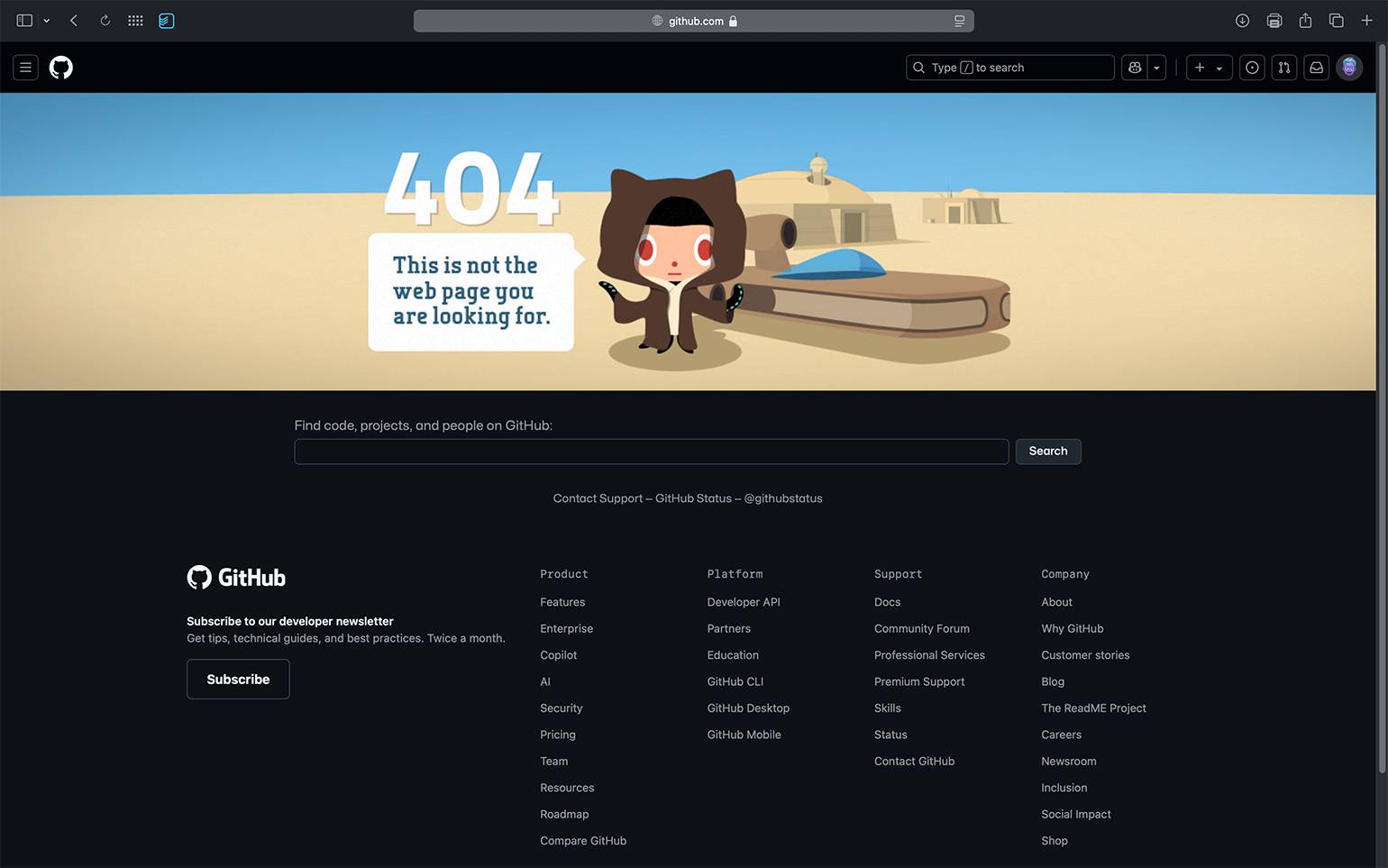Open the Security footer link
Image resolution: width=1388 pixels, height=868 pixels.
coord(561,708)
